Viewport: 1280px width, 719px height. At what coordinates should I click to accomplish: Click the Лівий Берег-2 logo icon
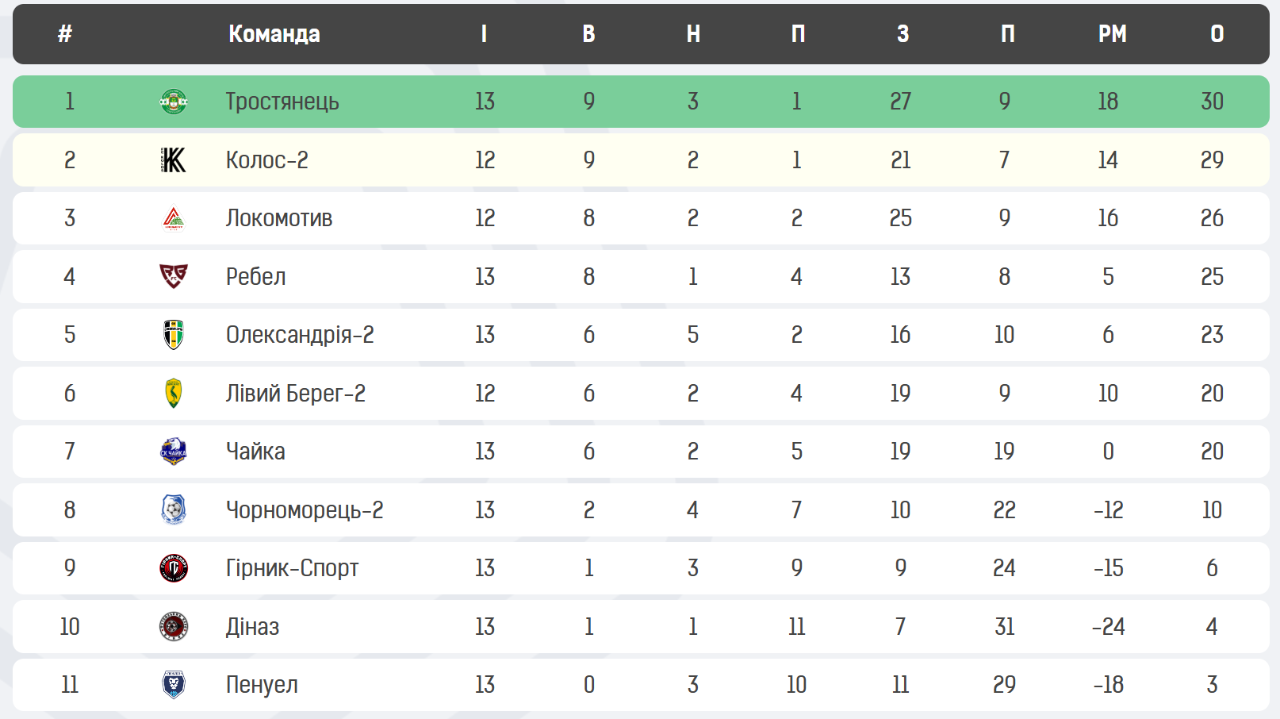174,393
